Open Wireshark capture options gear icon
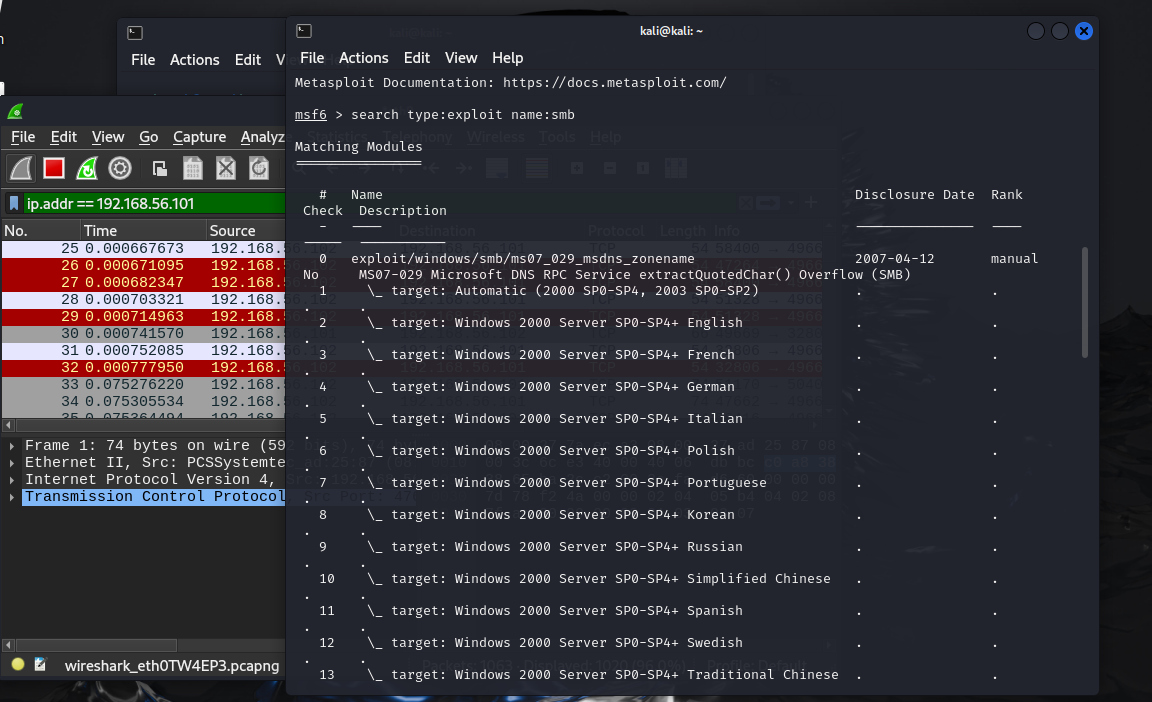 pos(120,168)
